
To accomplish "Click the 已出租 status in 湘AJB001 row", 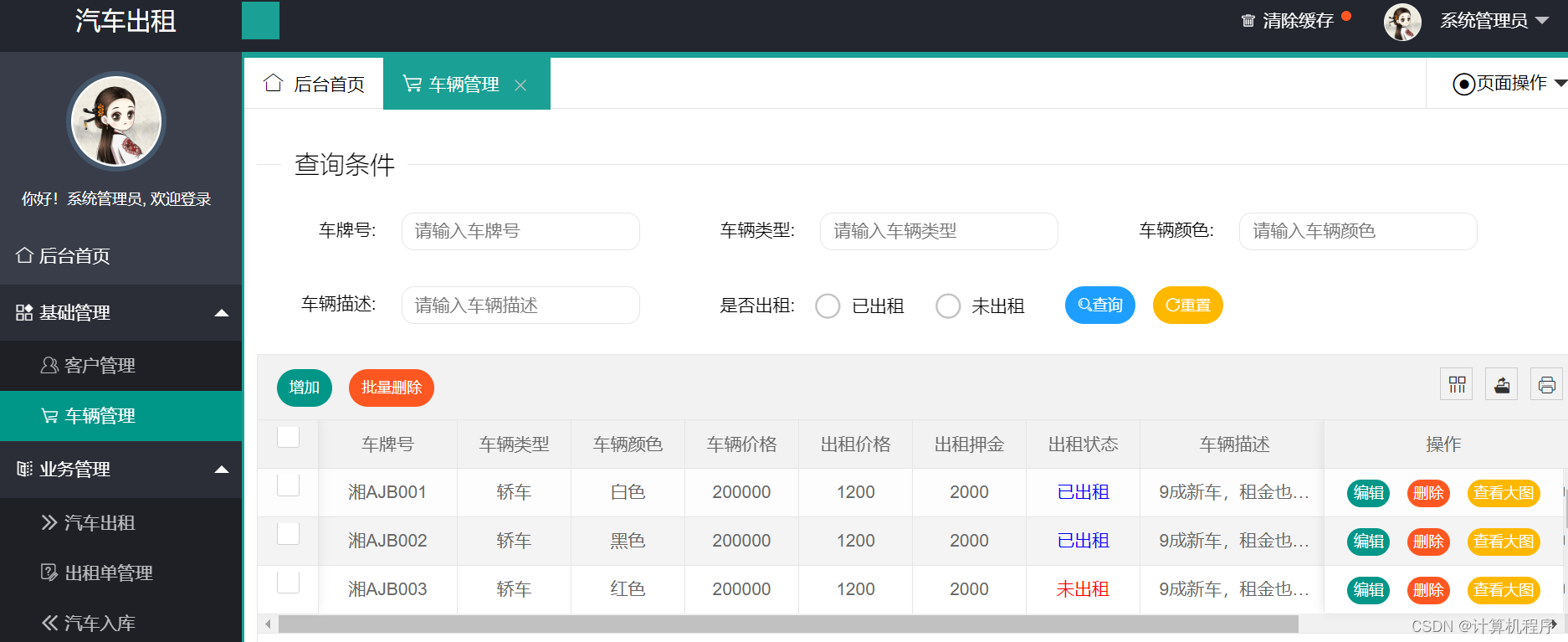I will tap(1083, 492).
